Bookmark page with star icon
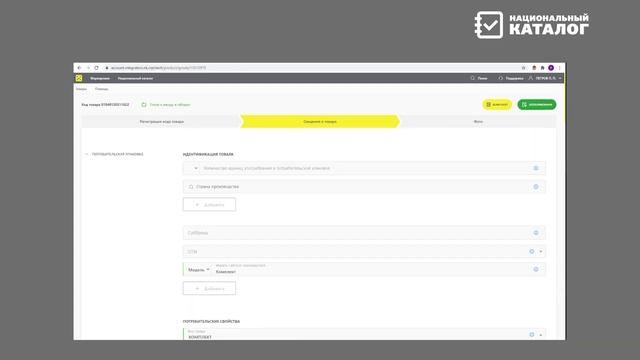Image resolution: width=640 pixels, height=360 pixels. (523, 68)
